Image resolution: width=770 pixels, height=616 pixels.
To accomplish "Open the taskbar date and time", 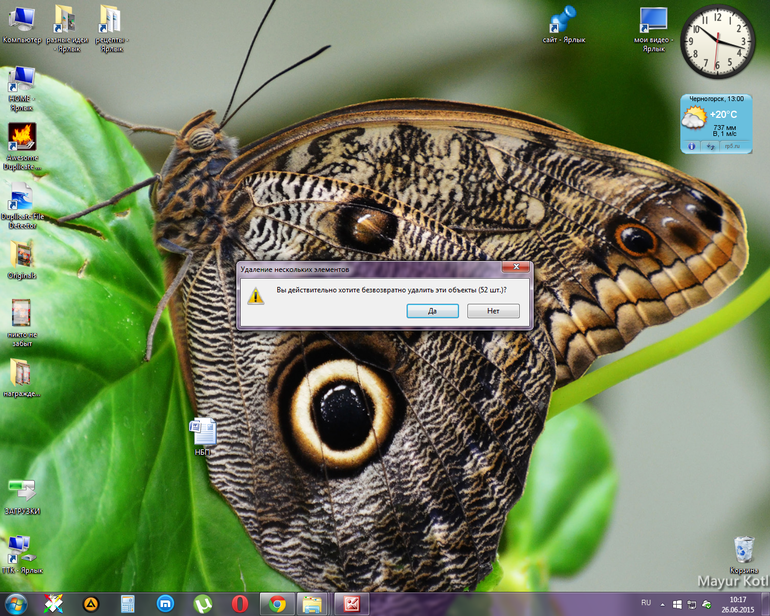I will [x=738, y=604].
